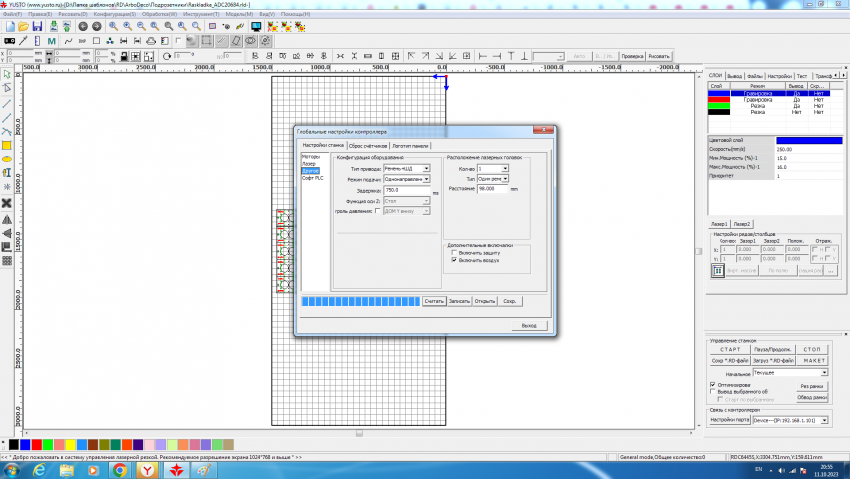Click the 'Считать' button in dialog
This screenshot has height=479, width=850.
tap(433, 300)
